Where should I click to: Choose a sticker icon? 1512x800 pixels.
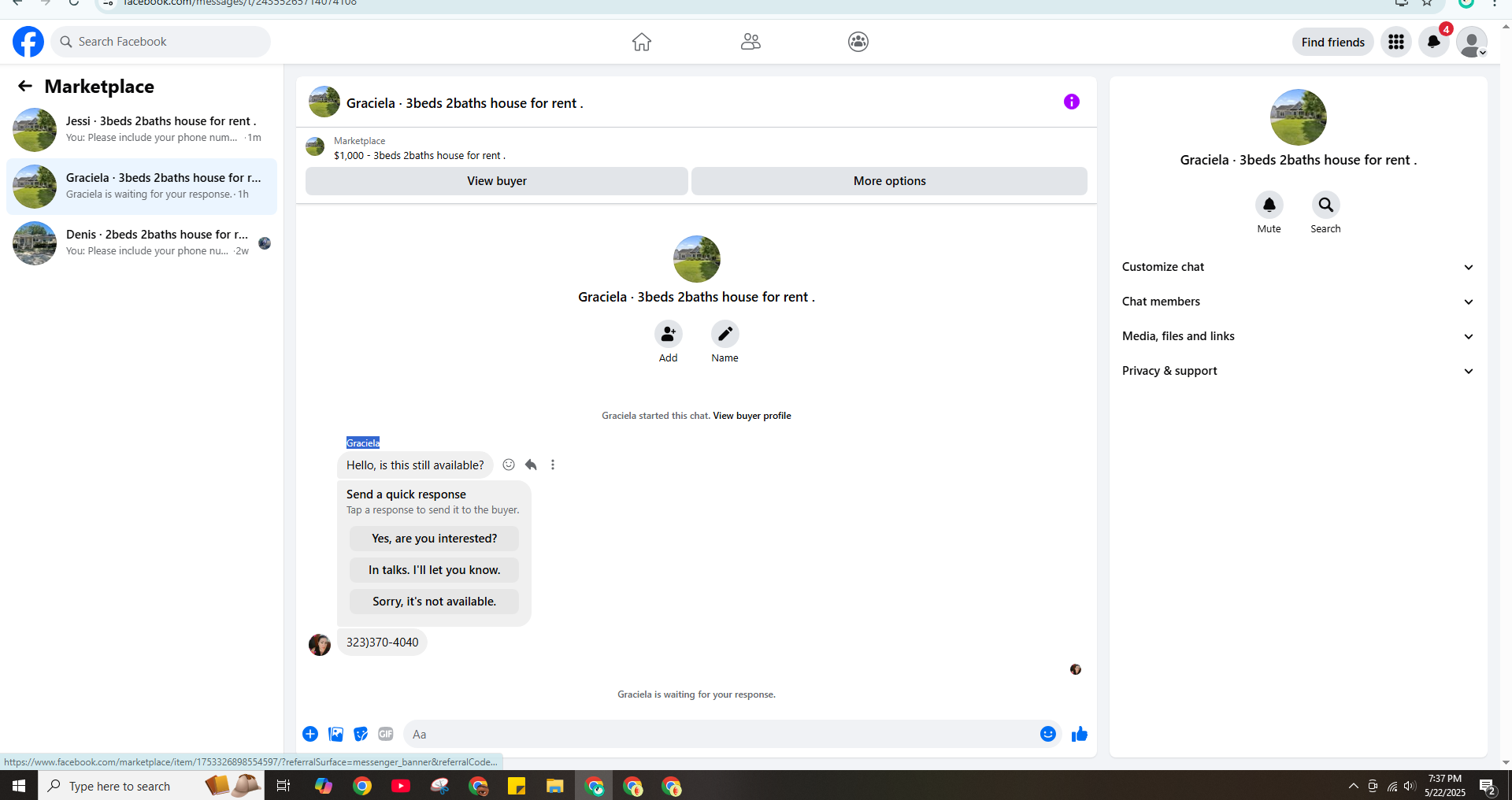click(361, 734)
